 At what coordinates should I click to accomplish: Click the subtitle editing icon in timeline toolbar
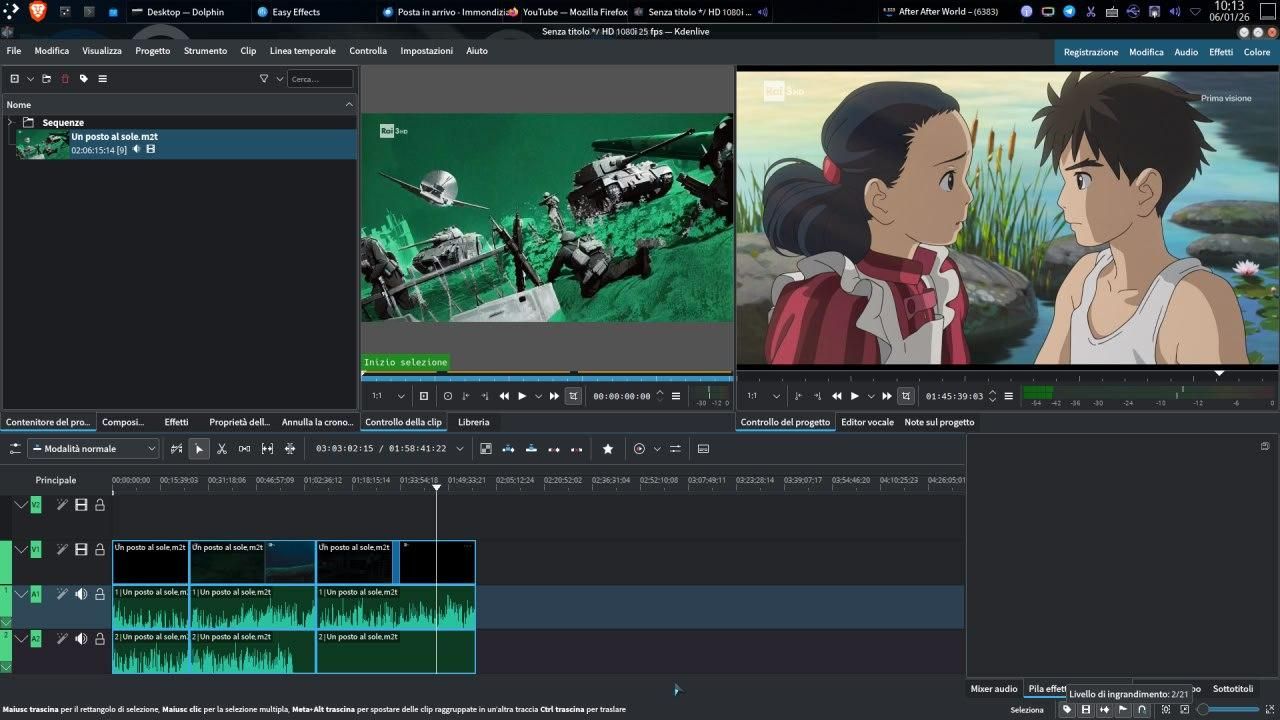703,449
